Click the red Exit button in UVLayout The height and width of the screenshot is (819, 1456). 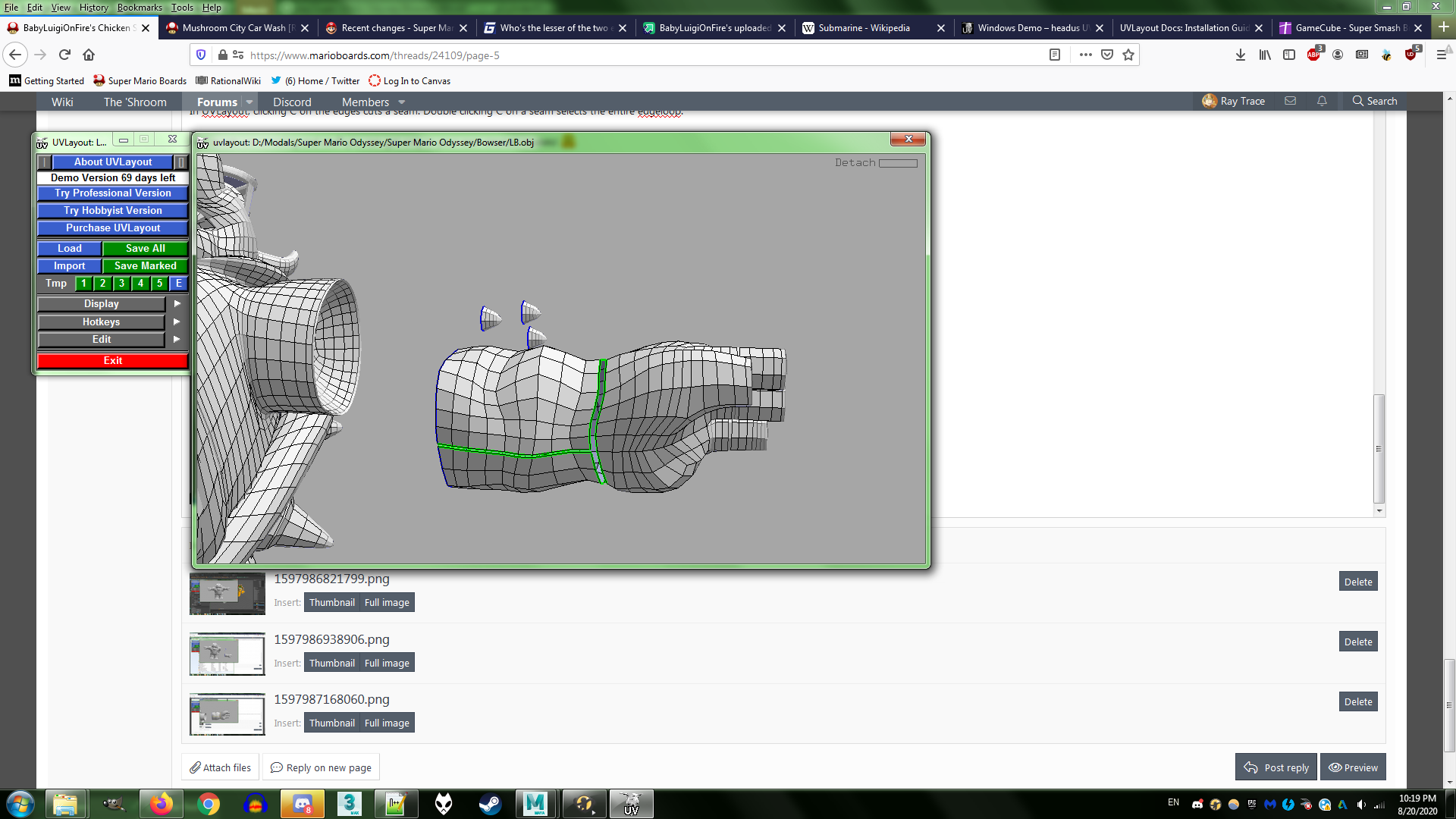pos(113,361)
